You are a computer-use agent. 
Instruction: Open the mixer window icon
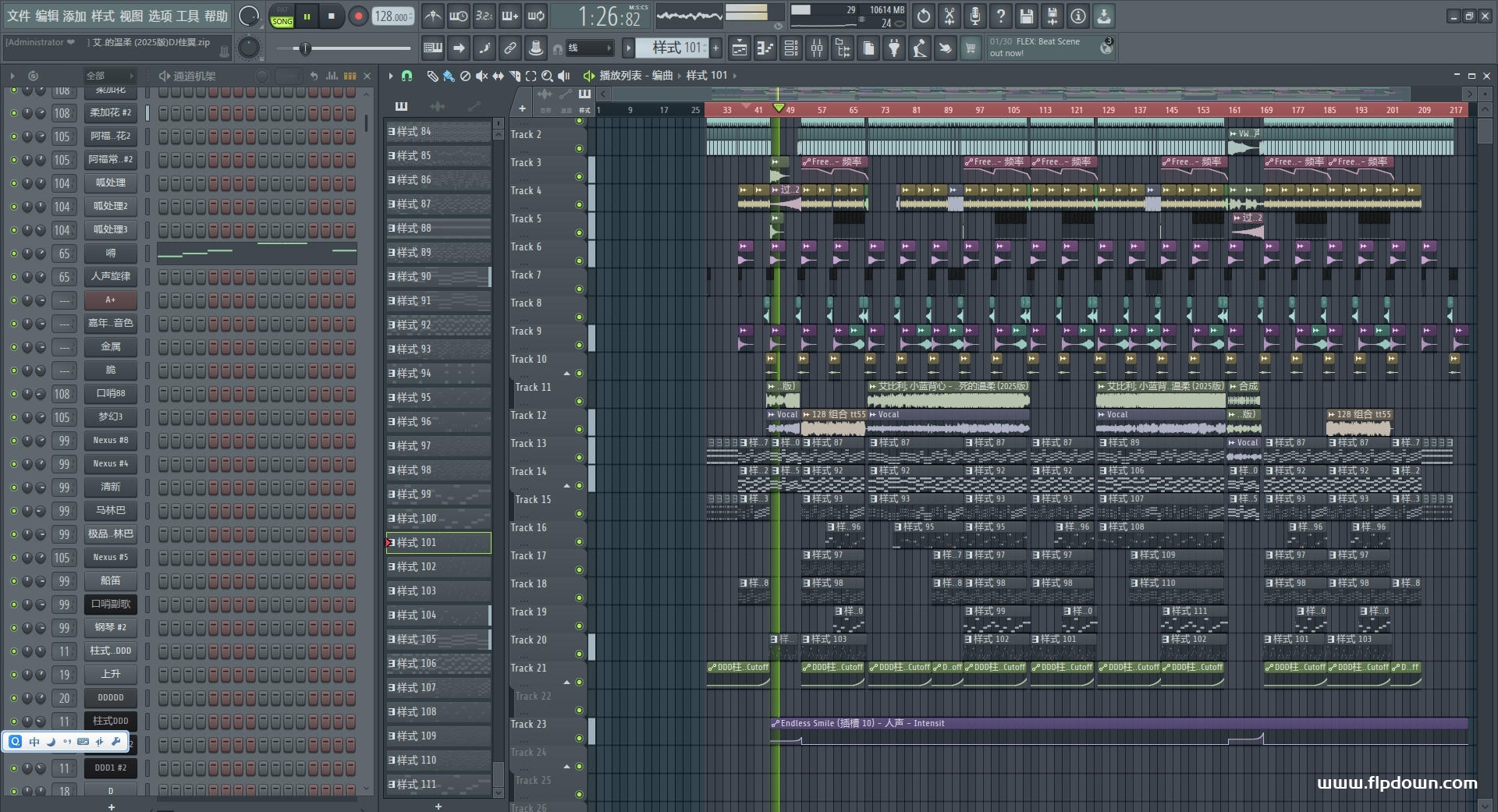816,48
